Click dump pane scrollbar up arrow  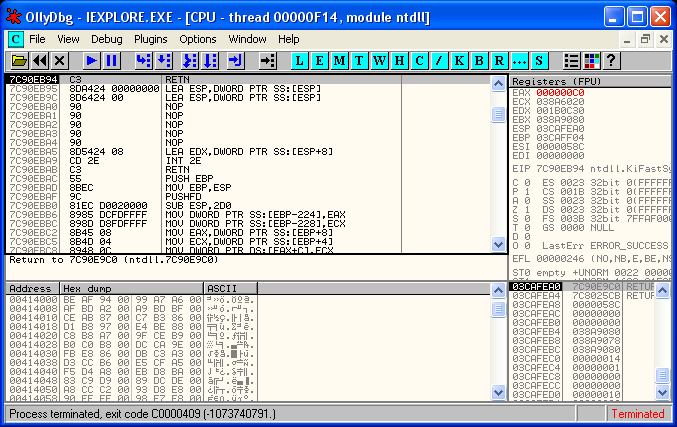pyautogui.click(x=498, y=291)
